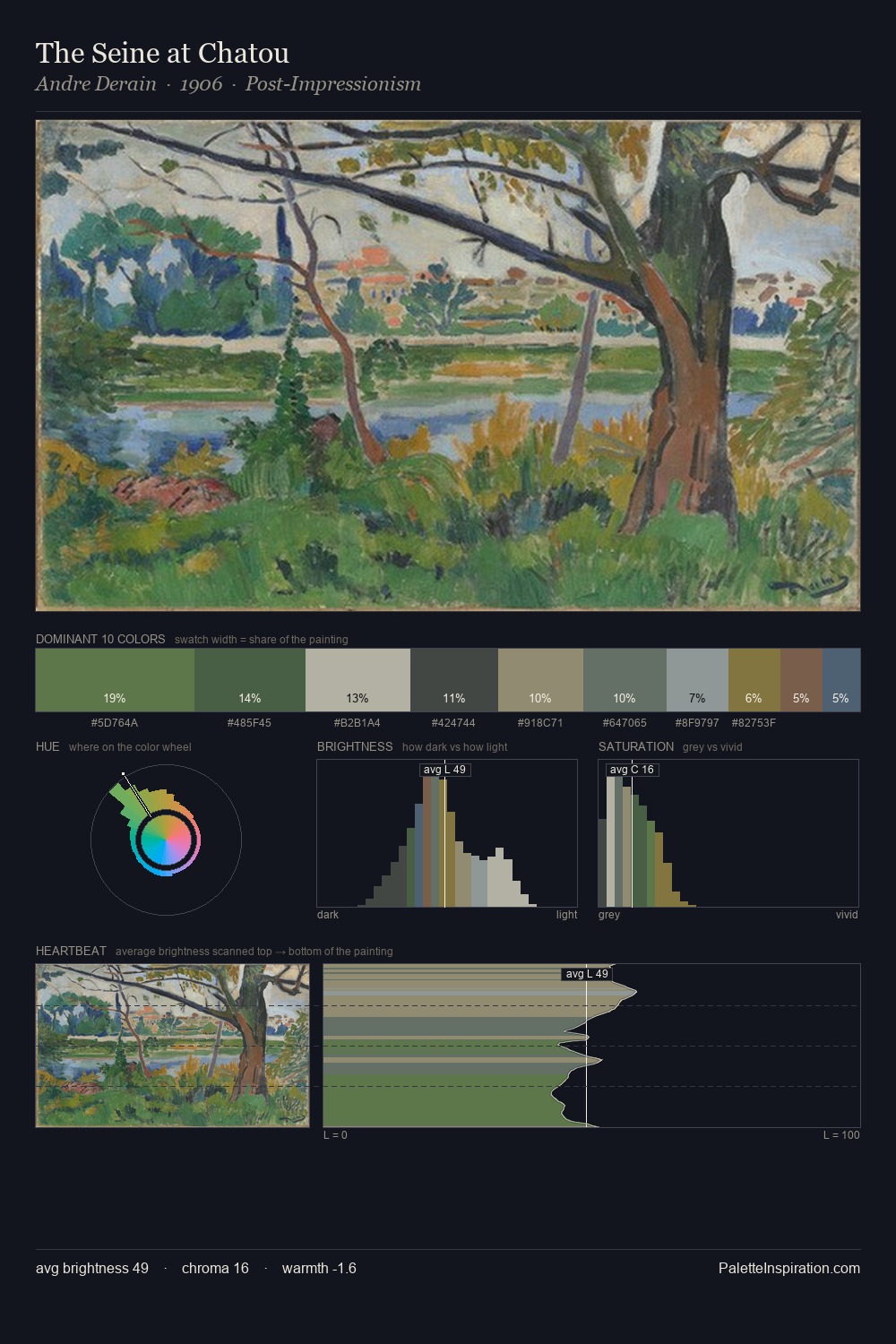Click the dark label under Brightness
896x1344 pixels.
pyautogui.click(x=328, y=915)
